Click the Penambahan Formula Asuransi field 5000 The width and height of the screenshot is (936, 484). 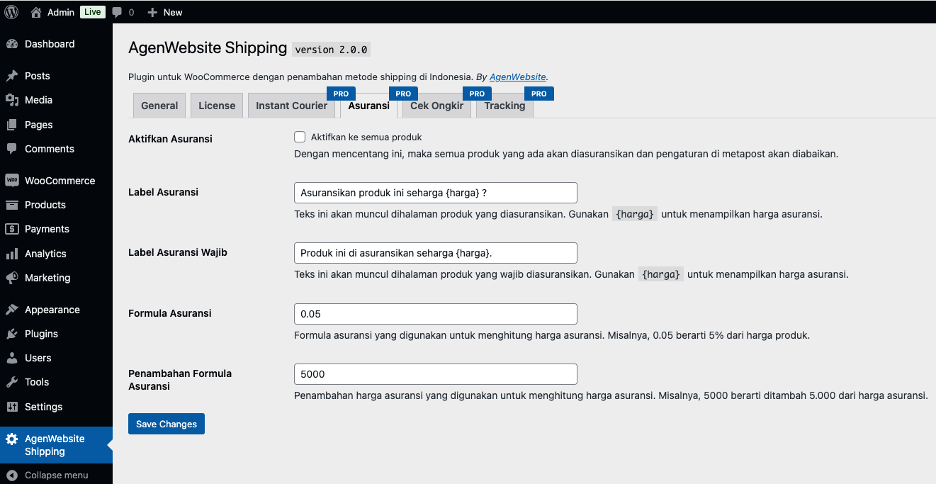(436, 374)
